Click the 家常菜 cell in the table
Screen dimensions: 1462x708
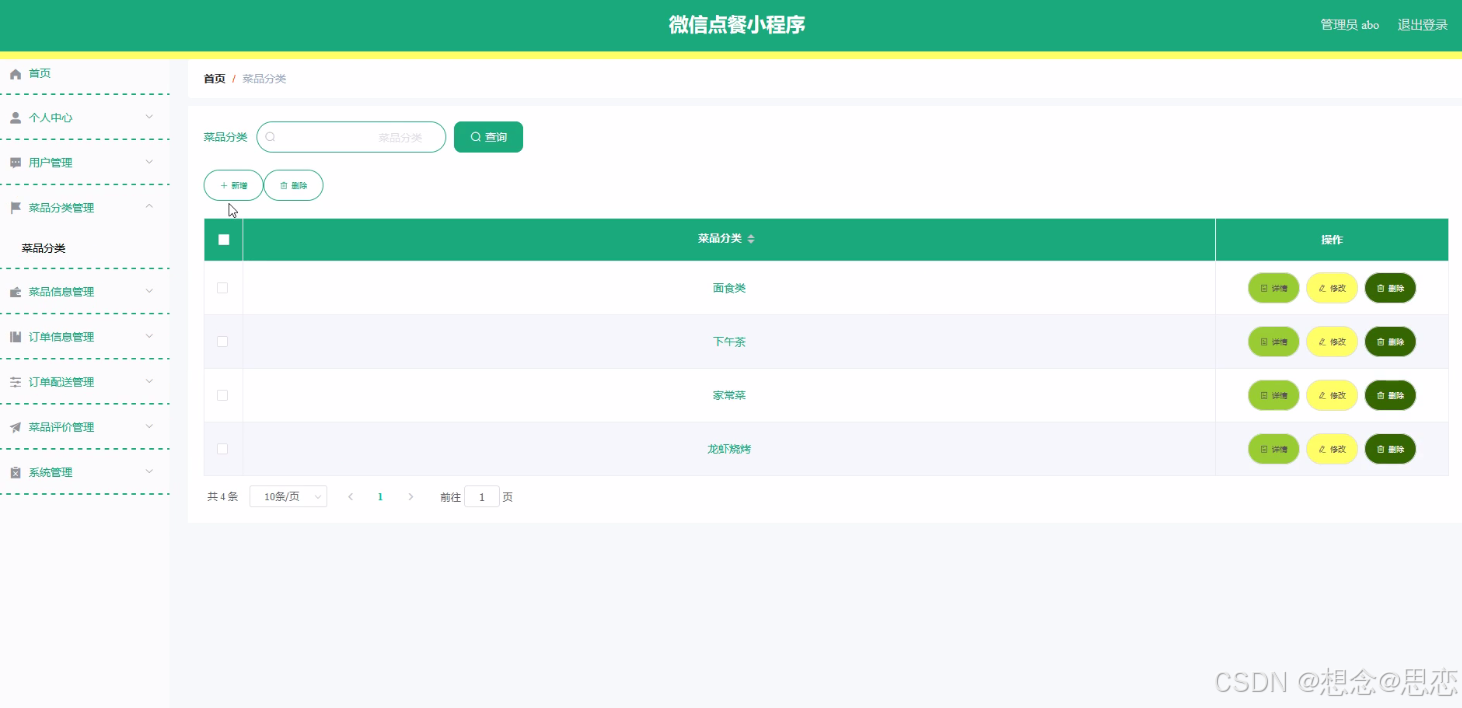click(x=729, y=395)
